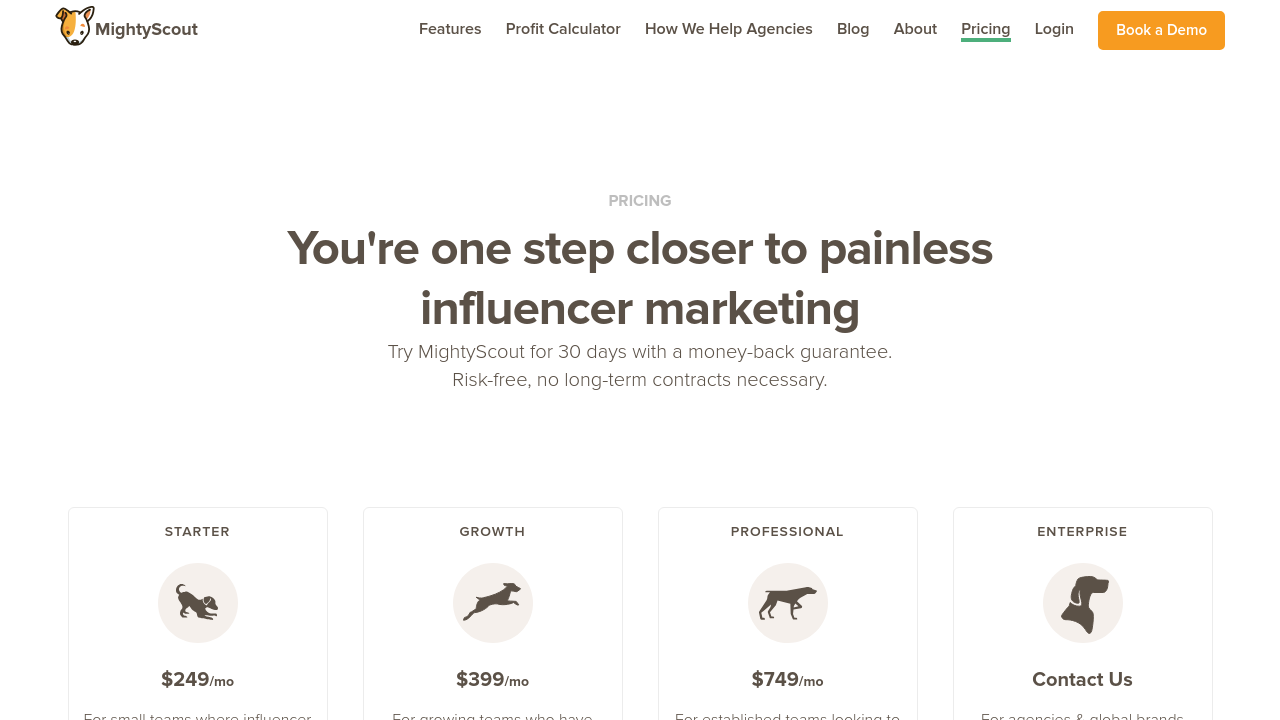Select the Pricing nav tab

(986, 29)
